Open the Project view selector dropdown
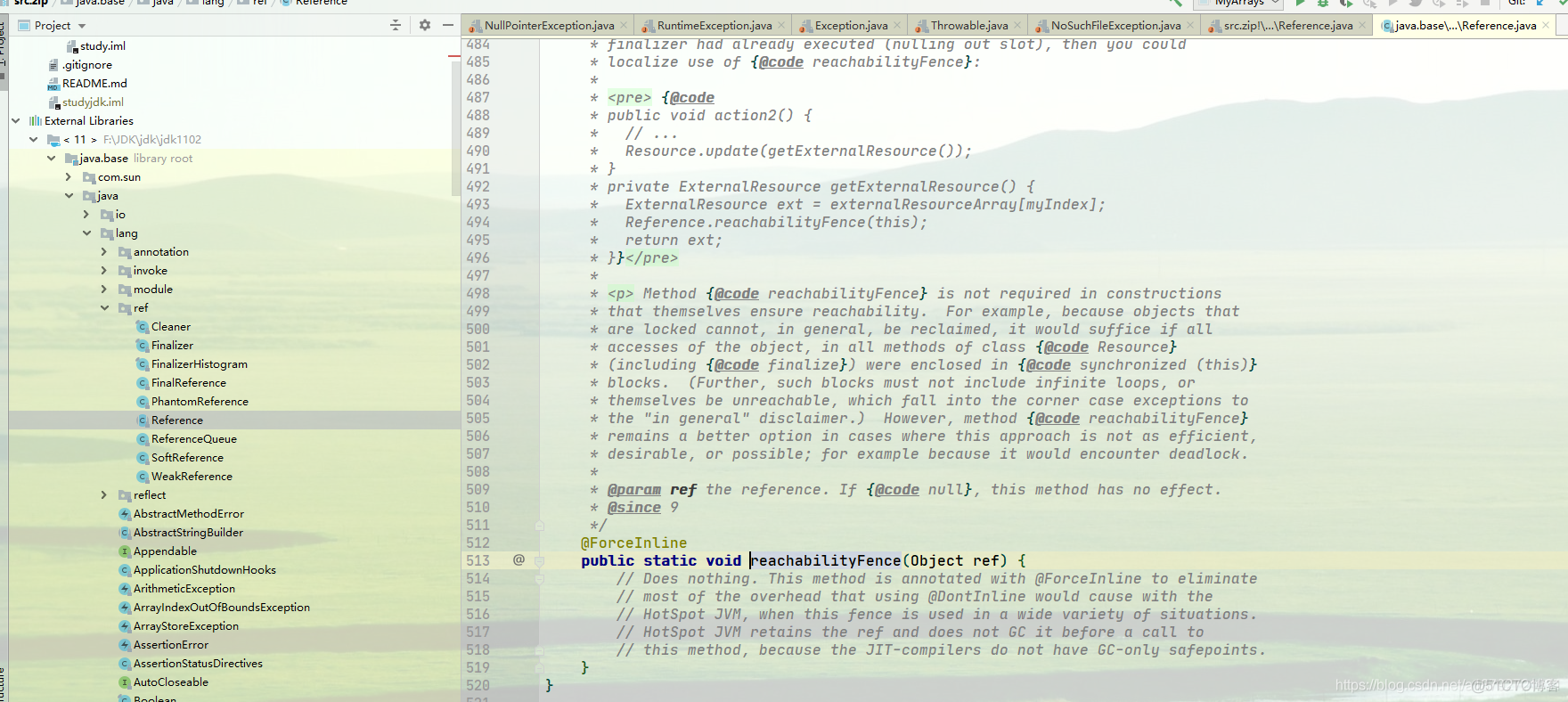Screen dimensions: 1568x702 click(x=52, y=25)
